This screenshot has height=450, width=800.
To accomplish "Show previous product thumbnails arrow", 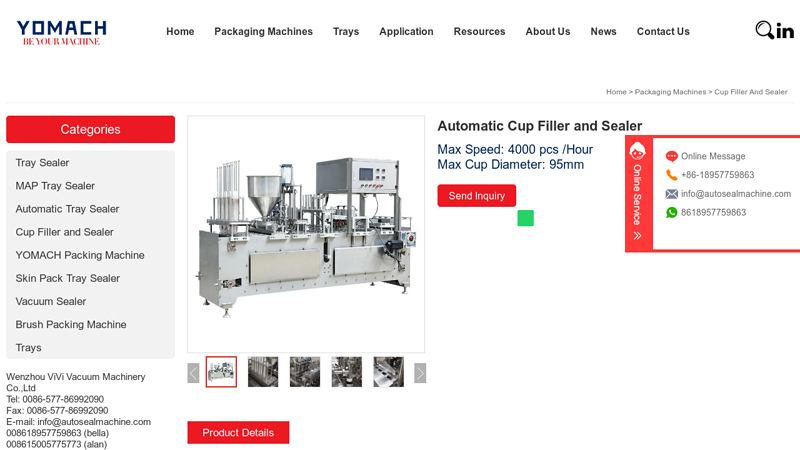I will [x=193, y=373].
